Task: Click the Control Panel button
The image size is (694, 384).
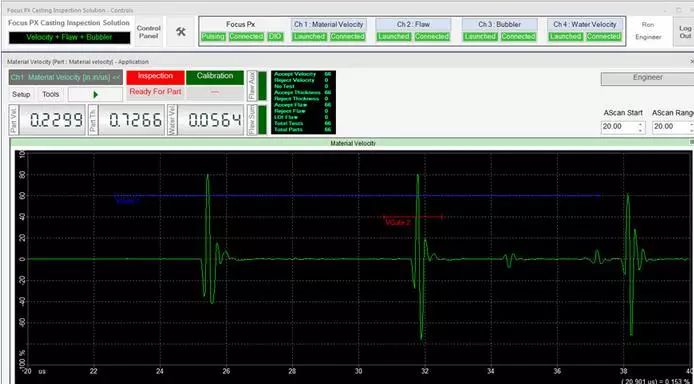Action: point(149,31)
